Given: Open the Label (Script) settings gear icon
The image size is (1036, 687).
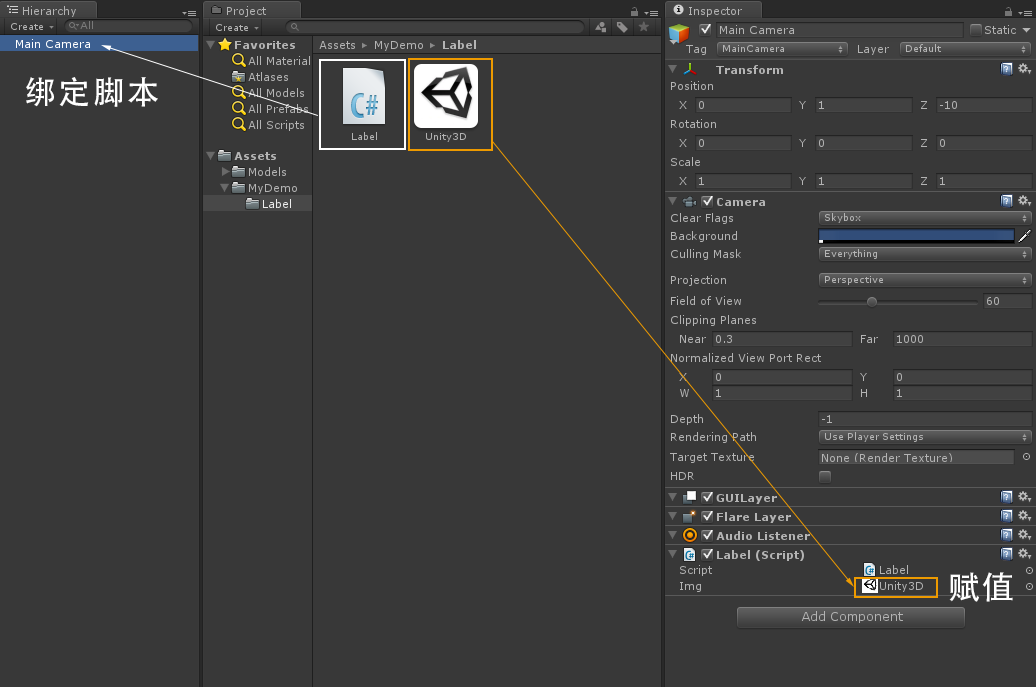Looking at the screenshot, I should (x=1024, y=554).
